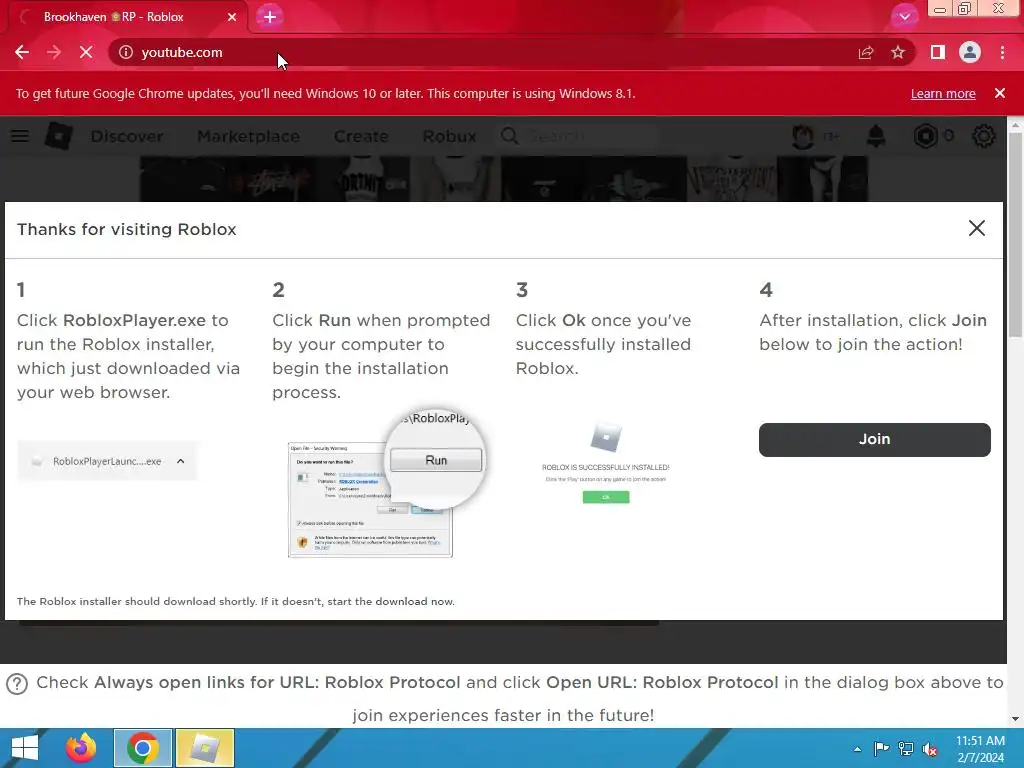Open the Marketplace menu item
Image resolution: width=1024 pixels, height=768 pixels.
(248, 136)
